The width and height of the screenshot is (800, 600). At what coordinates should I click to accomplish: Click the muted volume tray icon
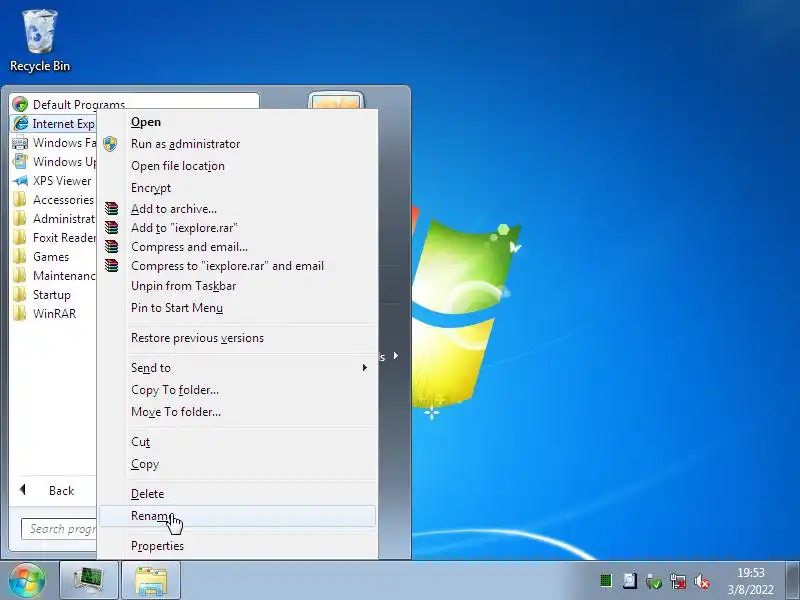pyautogui.click(x=702, y=581)
